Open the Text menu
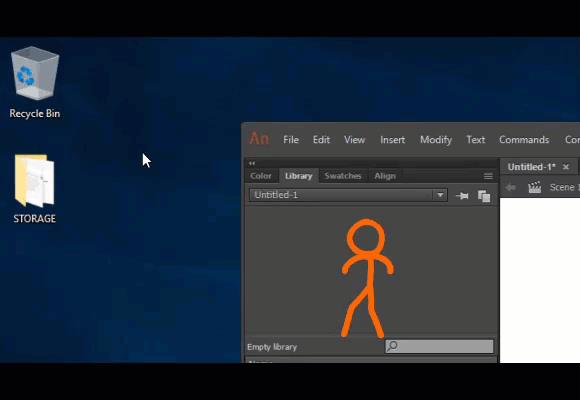This screenshot has width=580, height=400. pyautogui.click(x=475, y=140)
